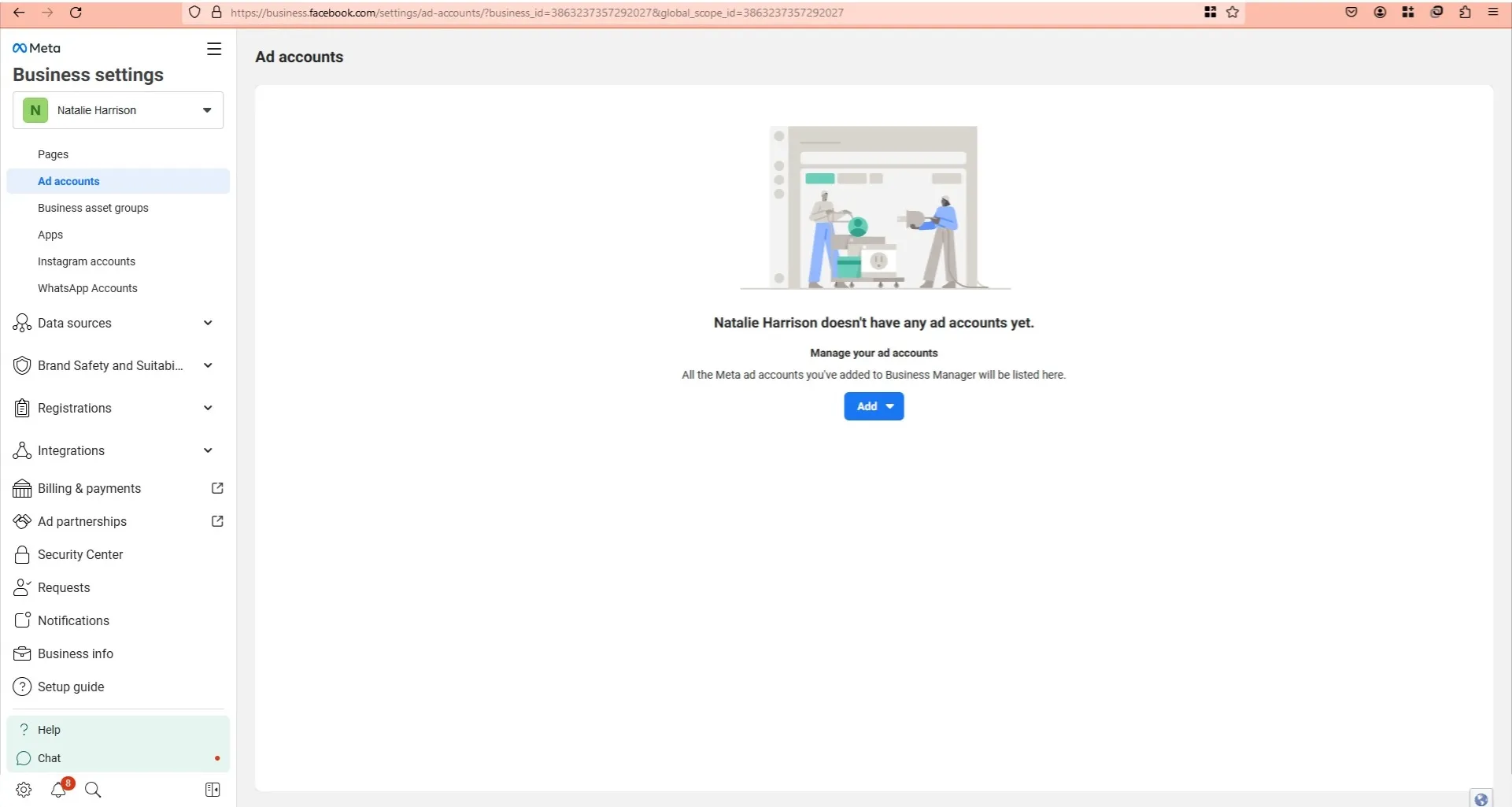This screenshot has height=807, width=1512.
Task: Open the browser account profile icon
Action: coord(1379,12)
